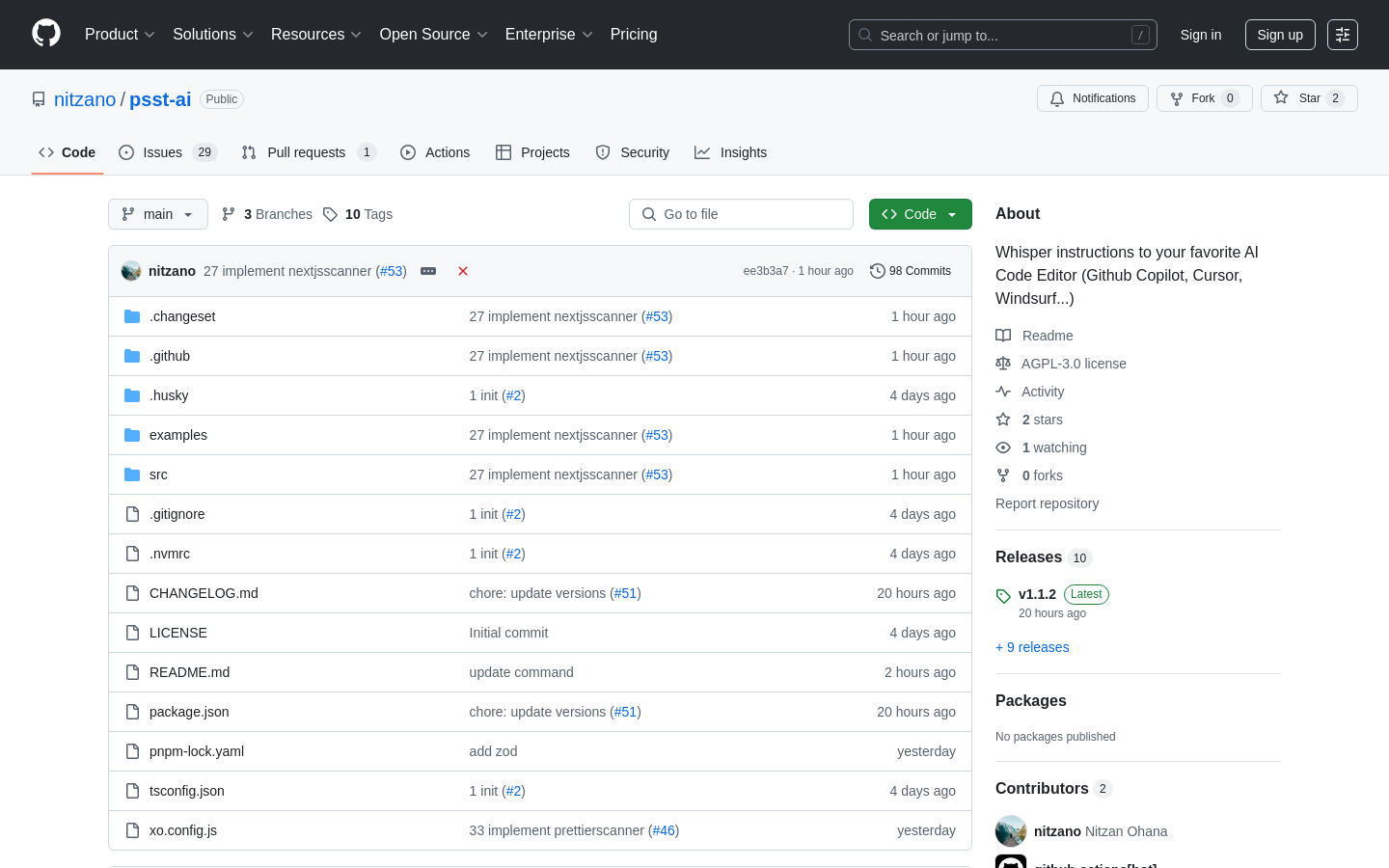Open the main branch dropdown
The width and height of the screenshot is (1389, 868).
pos(158,214)
